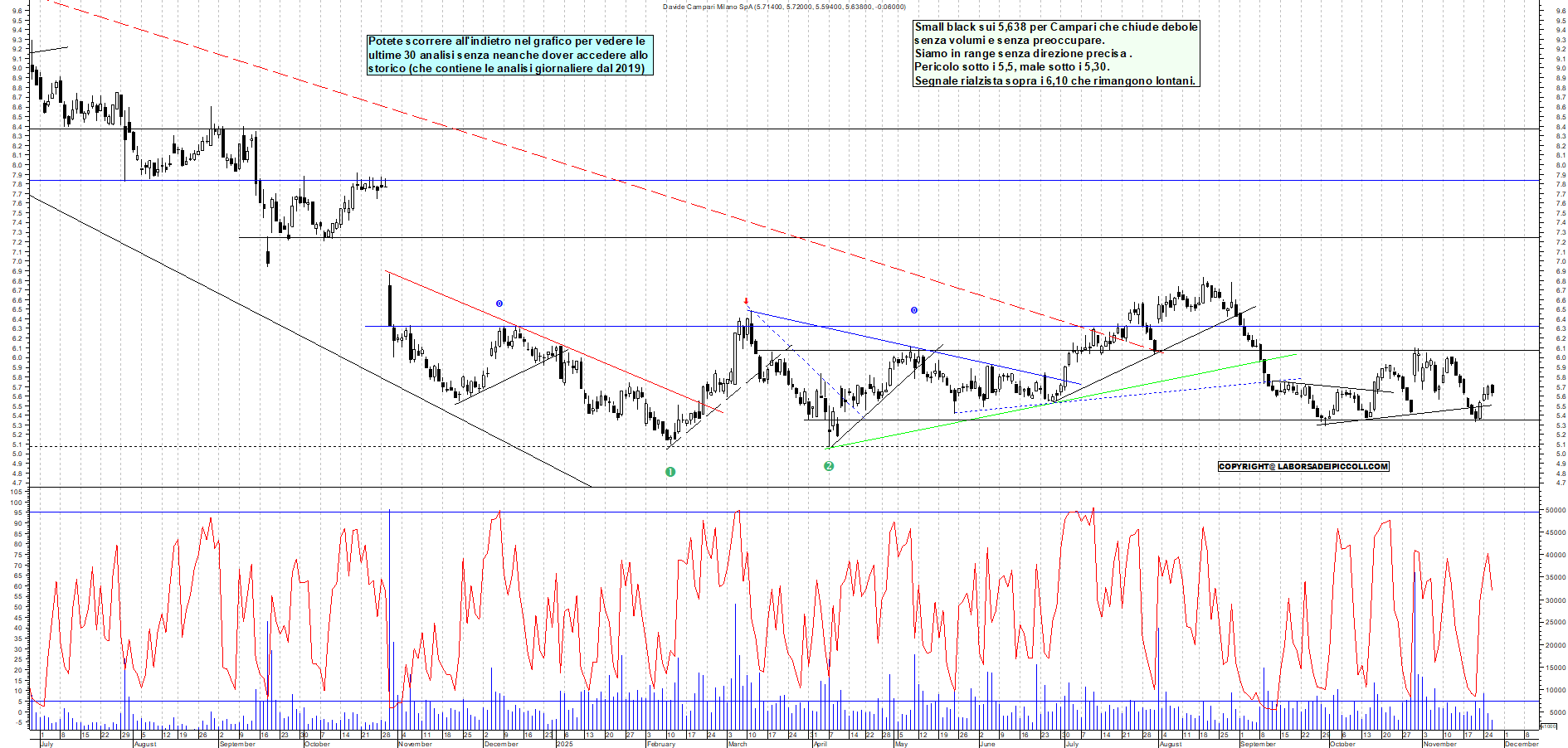1568x748 pixels.
Task: Click the COPYRIGHT laborsadeipiccoli.com label
Action: click(x=1303, y=466)
